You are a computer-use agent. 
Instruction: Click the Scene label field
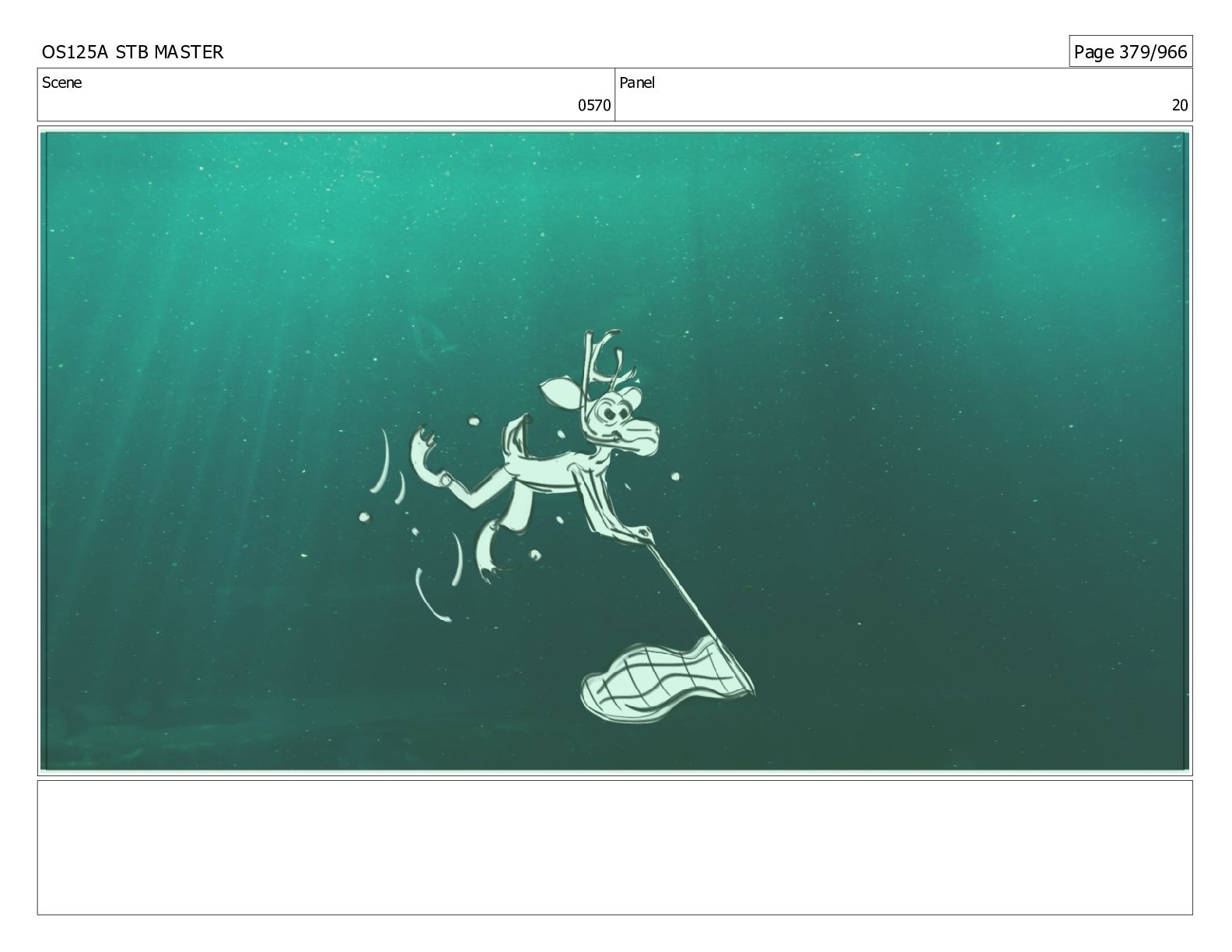tap(326, 94)
